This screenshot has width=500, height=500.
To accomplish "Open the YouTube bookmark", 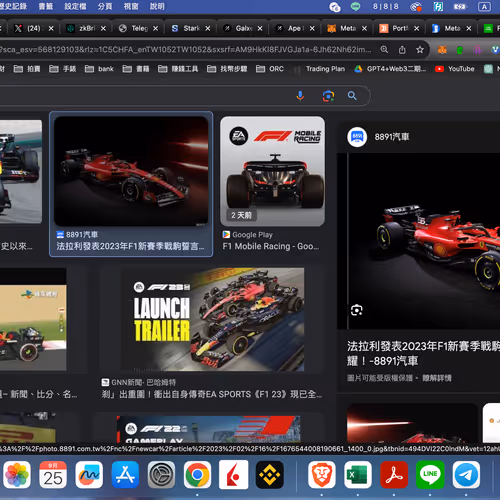I will click(455, 69).
